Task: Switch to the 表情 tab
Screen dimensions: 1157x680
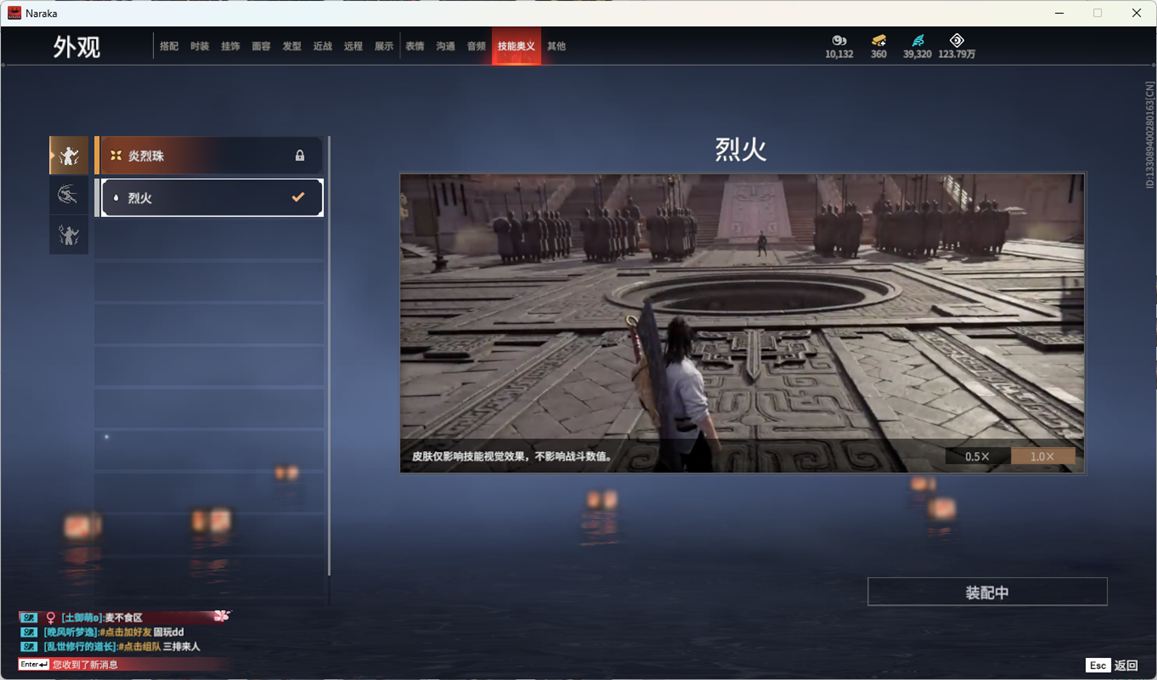Action: pos(414,46)
